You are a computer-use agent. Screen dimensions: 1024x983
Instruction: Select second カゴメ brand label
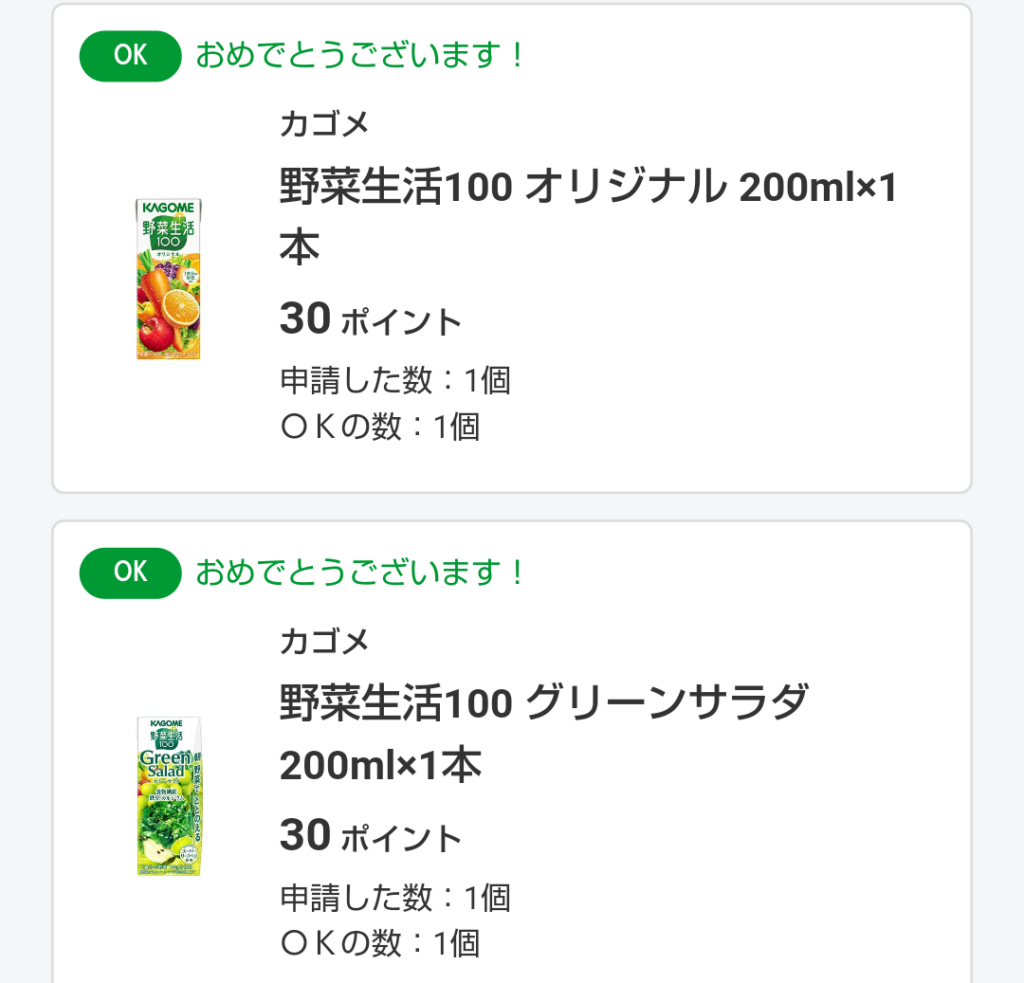tap(325, 641)
